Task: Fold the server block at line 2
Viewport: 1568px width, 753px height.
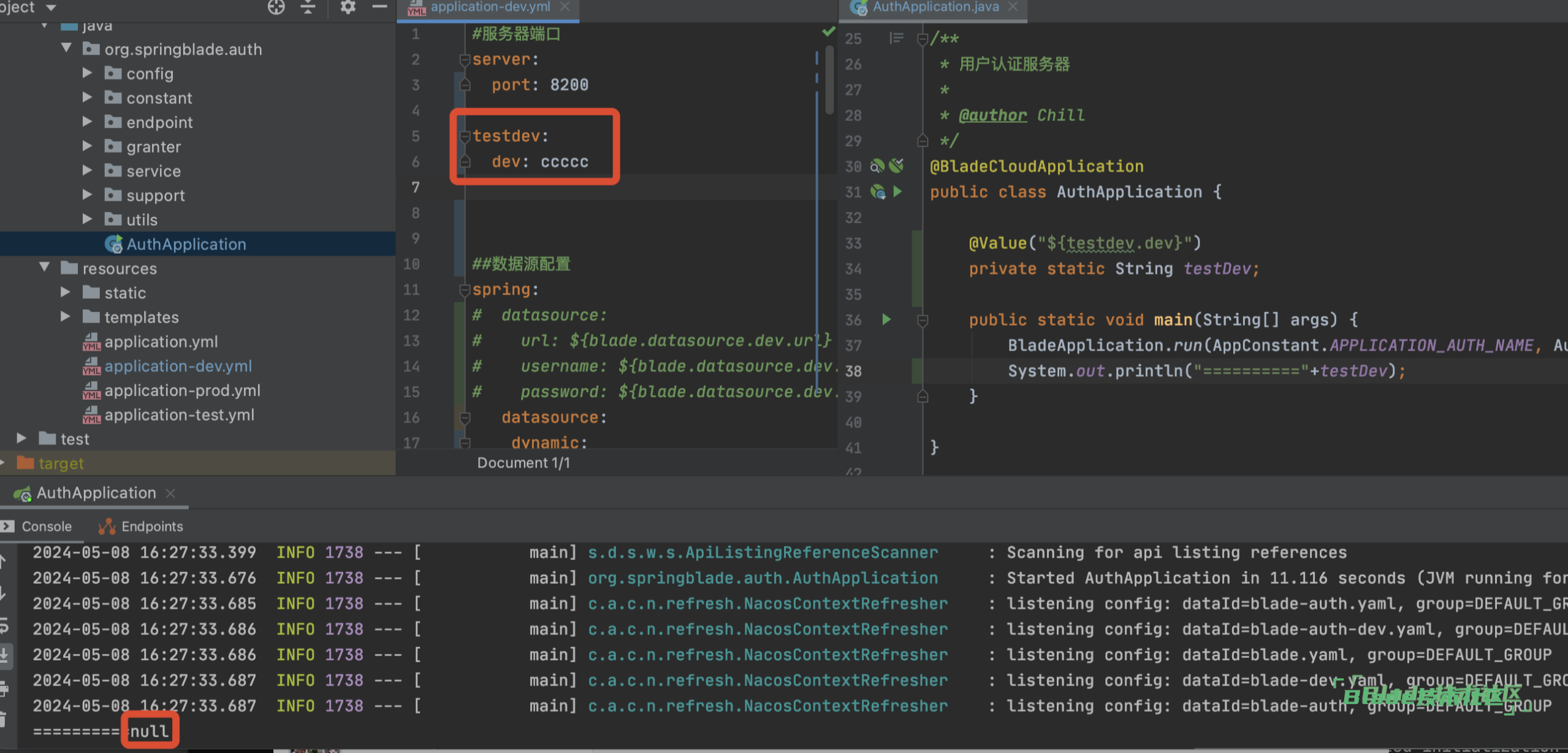Action: click(465, 59)
